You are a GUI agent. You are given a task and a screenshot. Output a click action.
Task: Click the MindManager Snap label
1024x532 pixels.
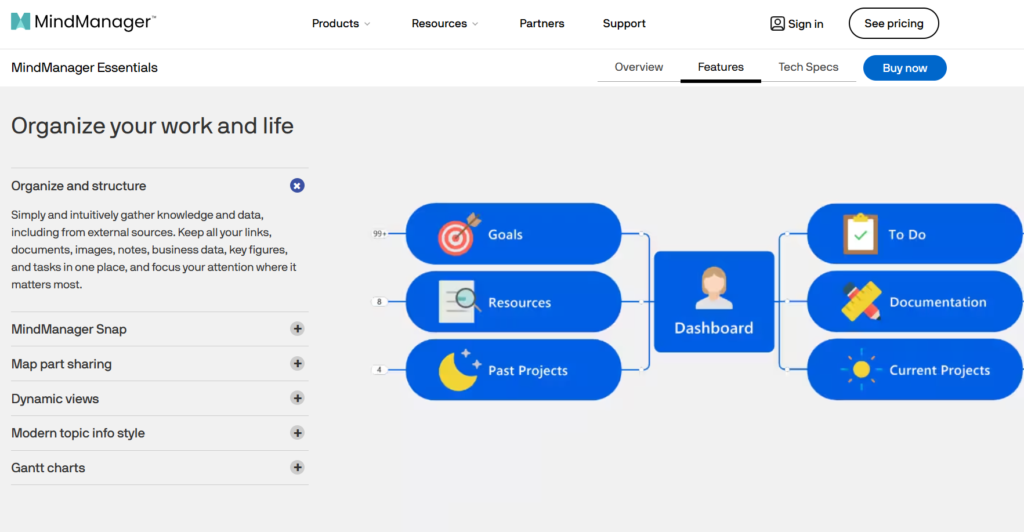(69, 329)
